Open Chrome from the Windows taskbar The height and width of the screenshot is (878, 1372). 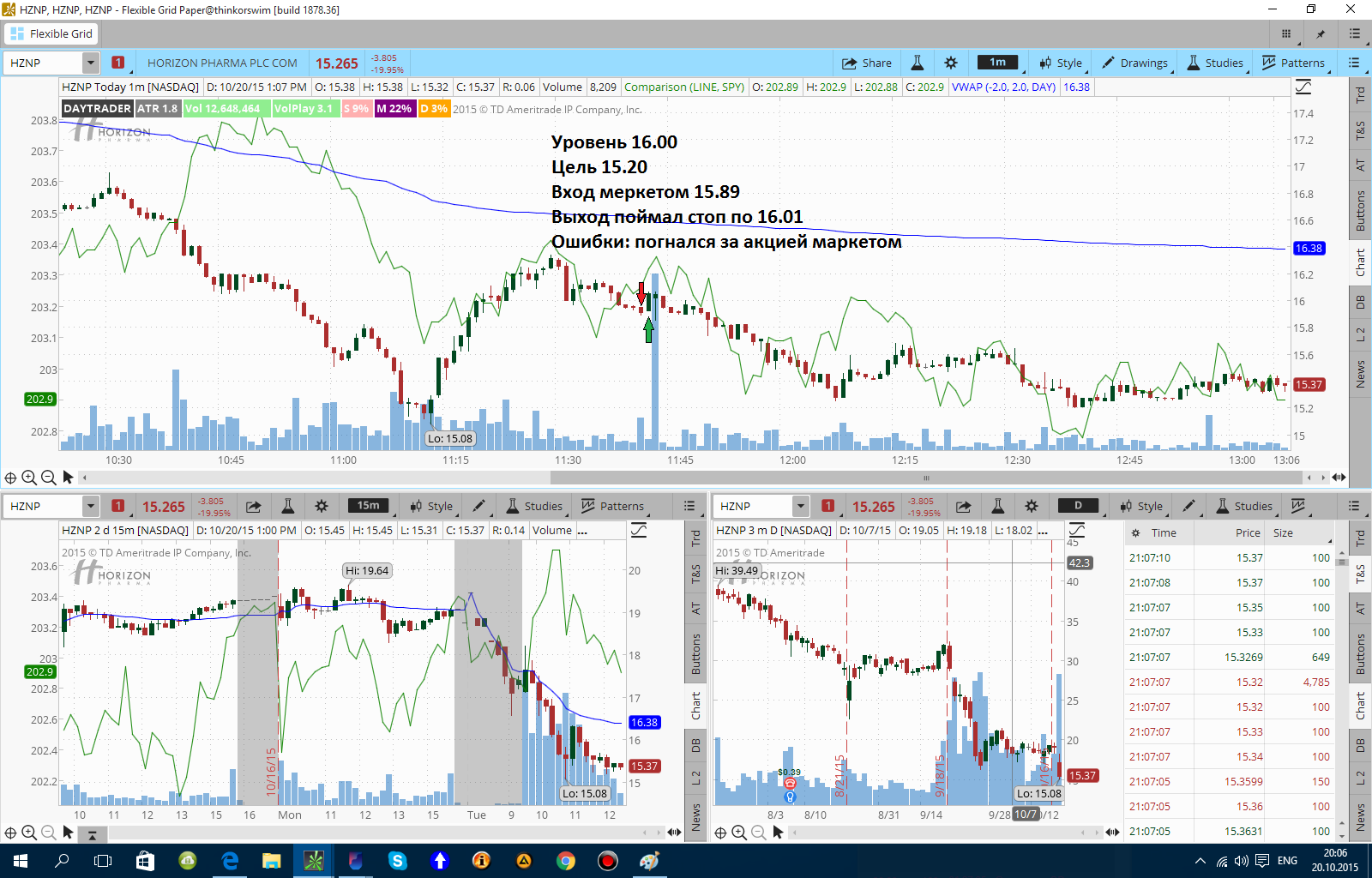565,860
